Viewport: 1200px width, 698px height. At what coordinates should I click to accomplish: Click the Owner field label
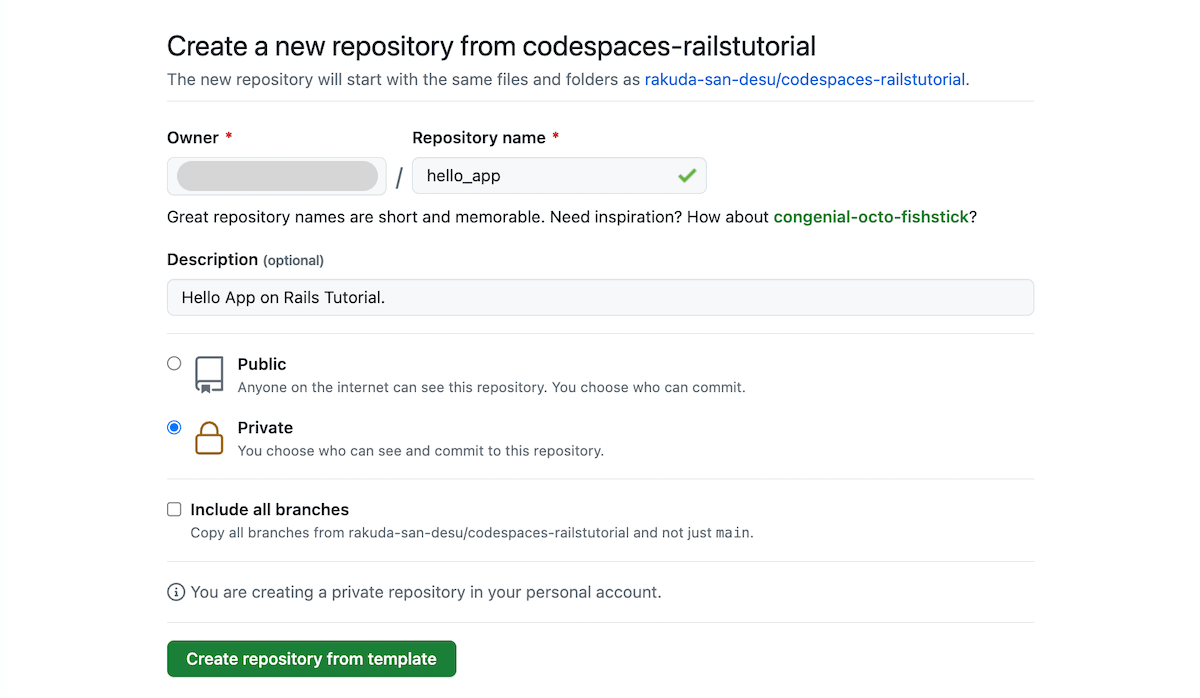(193, 137)
